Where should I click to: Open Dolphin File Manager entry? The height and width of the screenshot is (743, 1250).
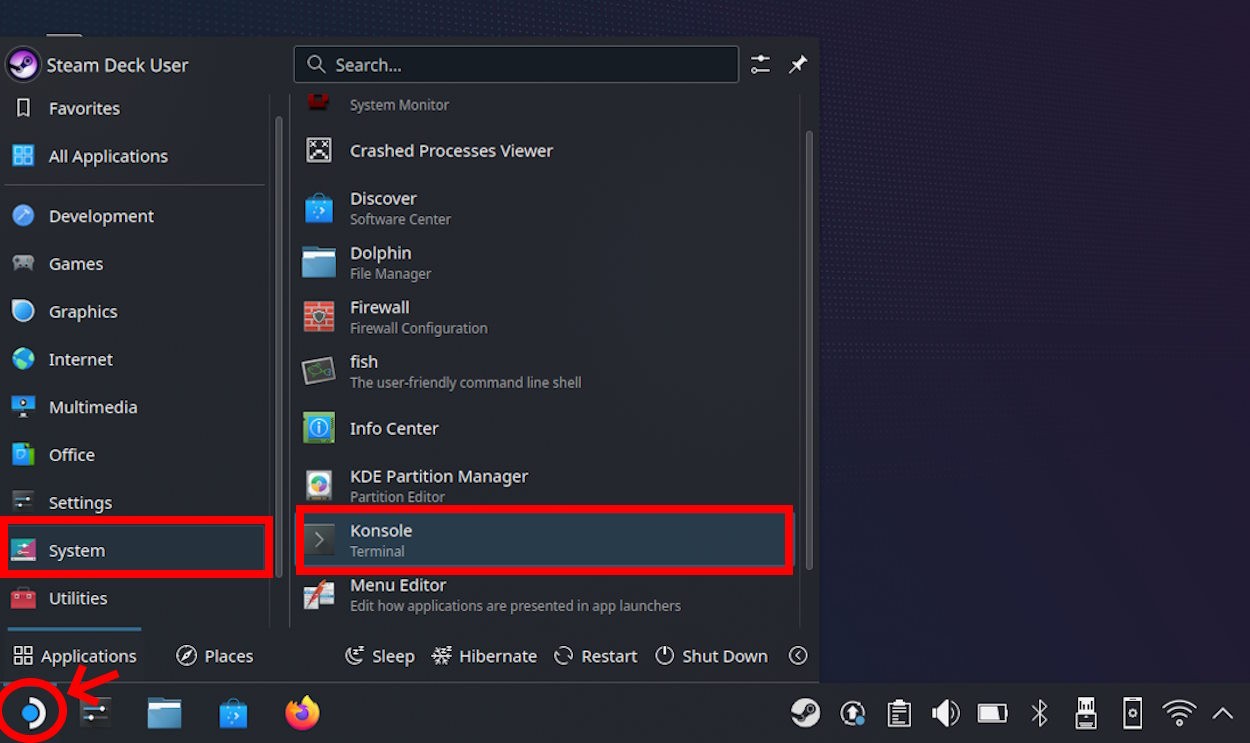[x=545, y=262]
